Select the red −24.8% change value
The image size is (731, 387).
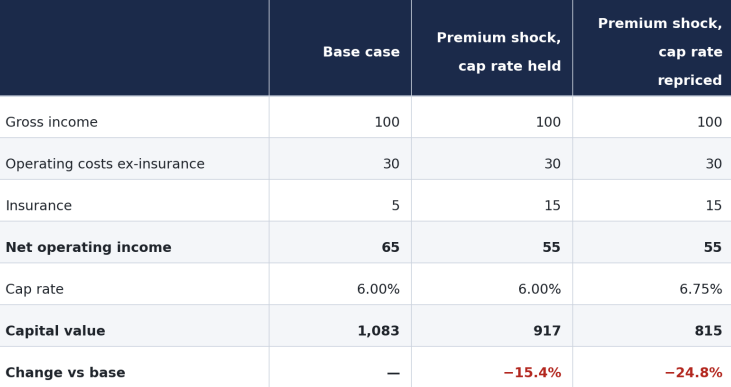693,373
